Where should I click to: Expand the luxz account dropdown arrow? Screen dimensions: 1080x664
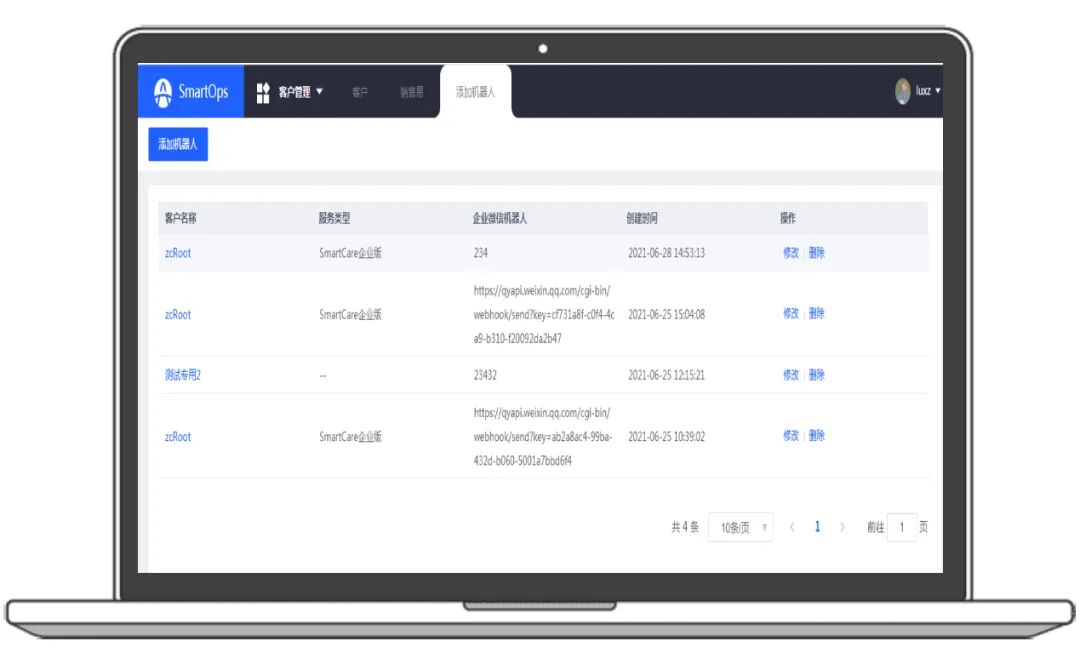point(937,91)
